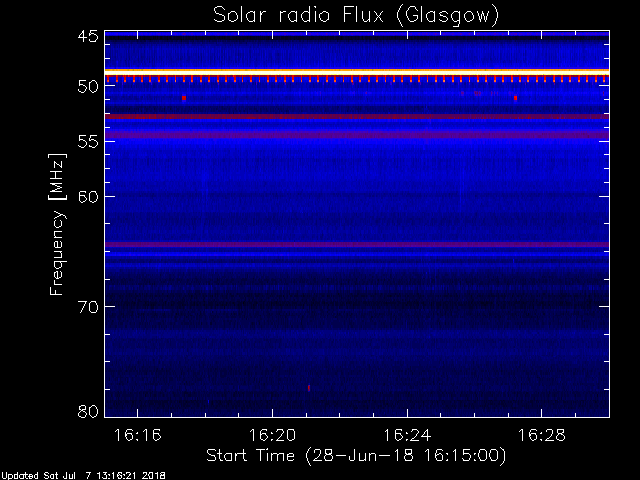Click the red square marker near 16:27
Image resolution: width=640 pixels, height=480 pixels.
click(516, 98)
